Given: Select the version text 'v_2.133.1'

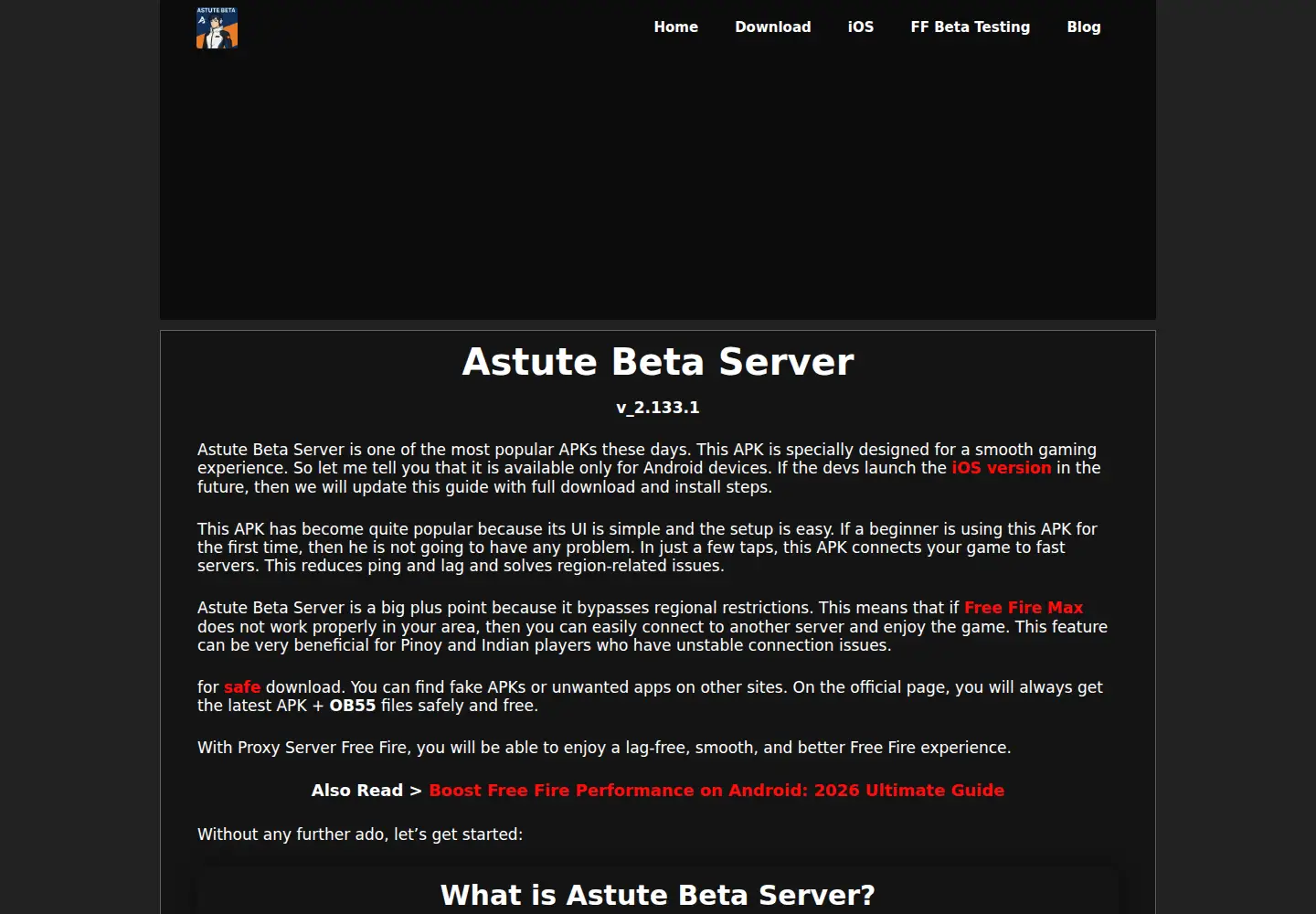Looking at the screenshot, I should [x=658, y=408].
